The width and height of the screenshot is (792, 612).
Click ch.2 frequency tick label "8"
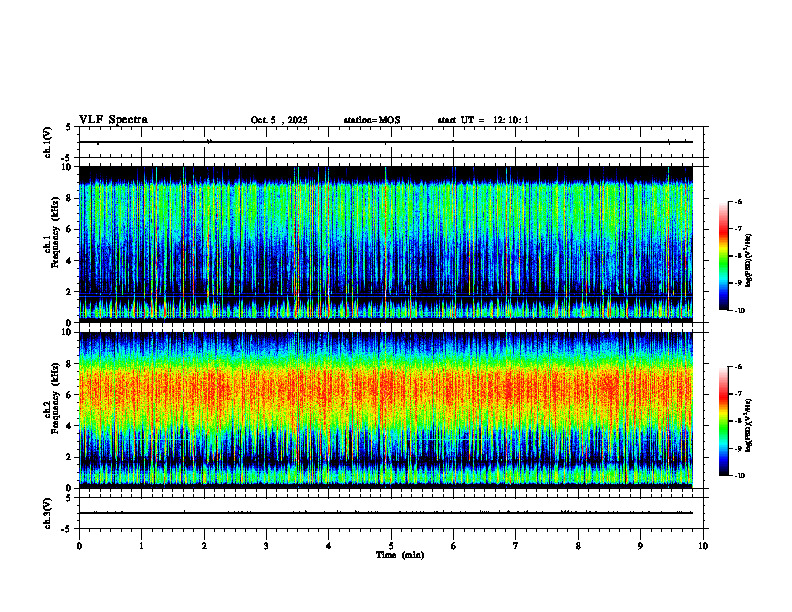click(x=70, y=364)
